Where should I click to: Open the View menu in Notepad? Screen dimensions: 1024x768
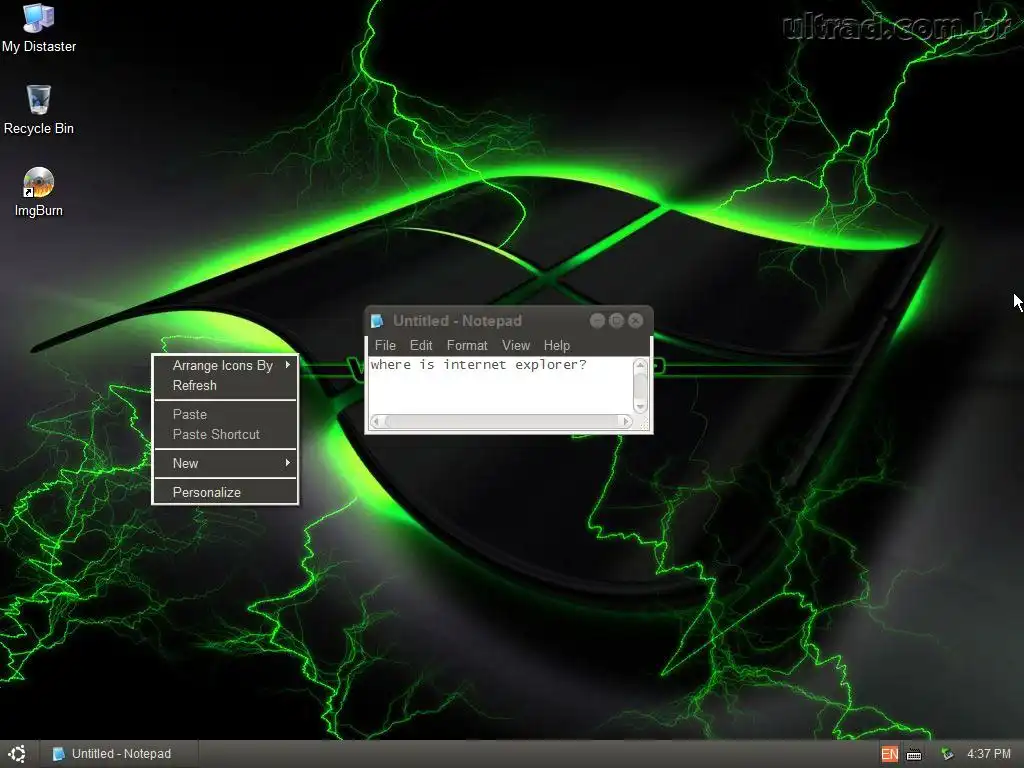[x=516, y=345]
